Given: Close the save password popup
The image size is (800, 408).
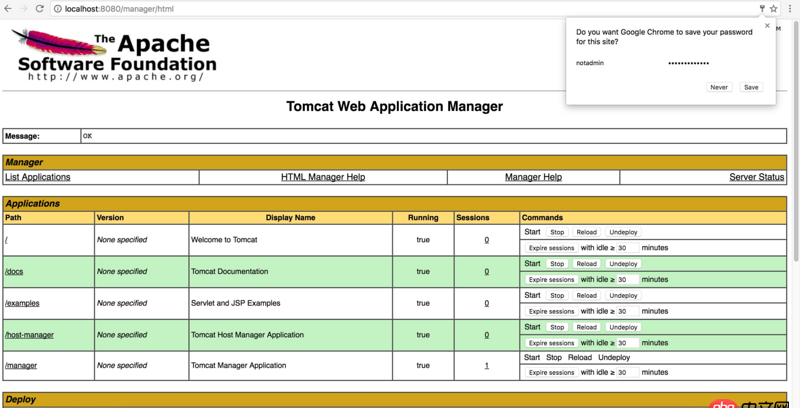Looking at the screenshot, I should pos(768,26).
